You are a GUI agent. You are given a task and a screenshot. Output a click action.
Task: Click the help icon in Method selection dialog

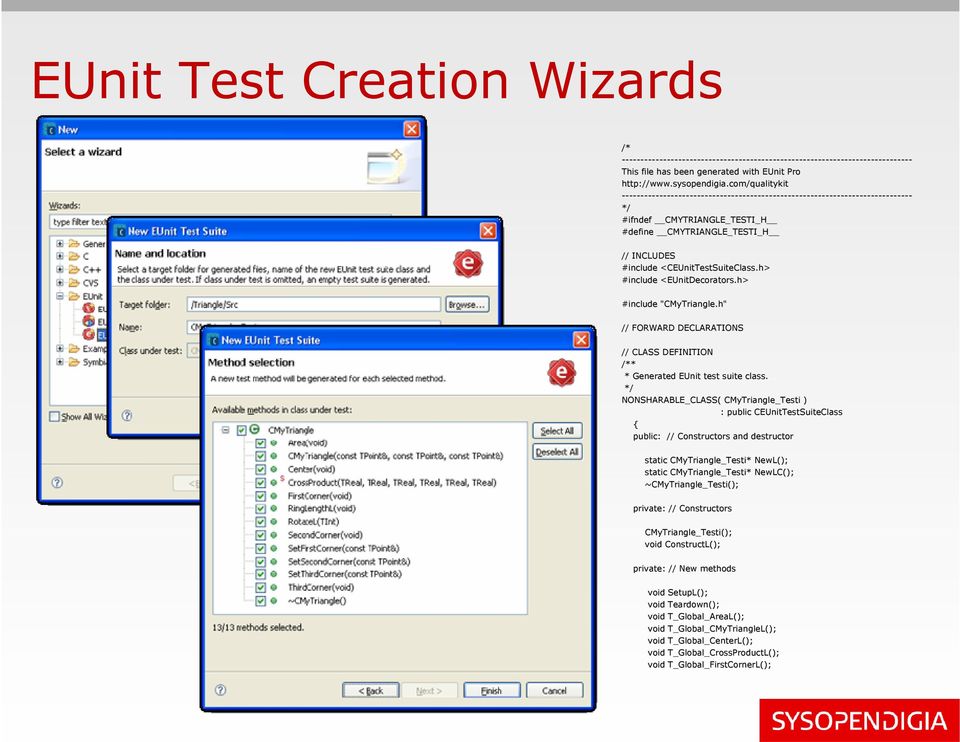(x=220, y=690)
